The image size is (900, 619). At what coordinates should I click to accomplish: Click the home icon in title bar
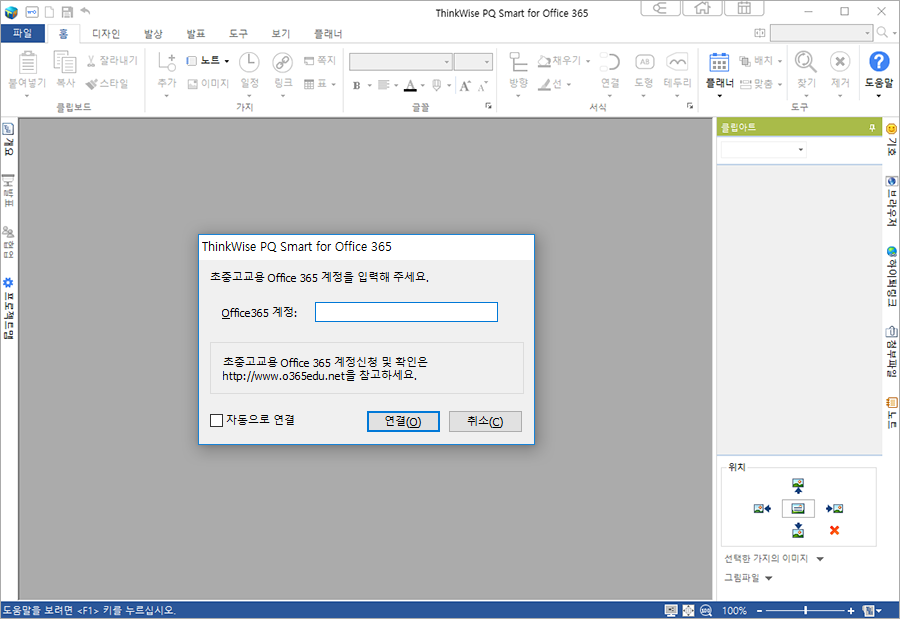pos(702,8)
